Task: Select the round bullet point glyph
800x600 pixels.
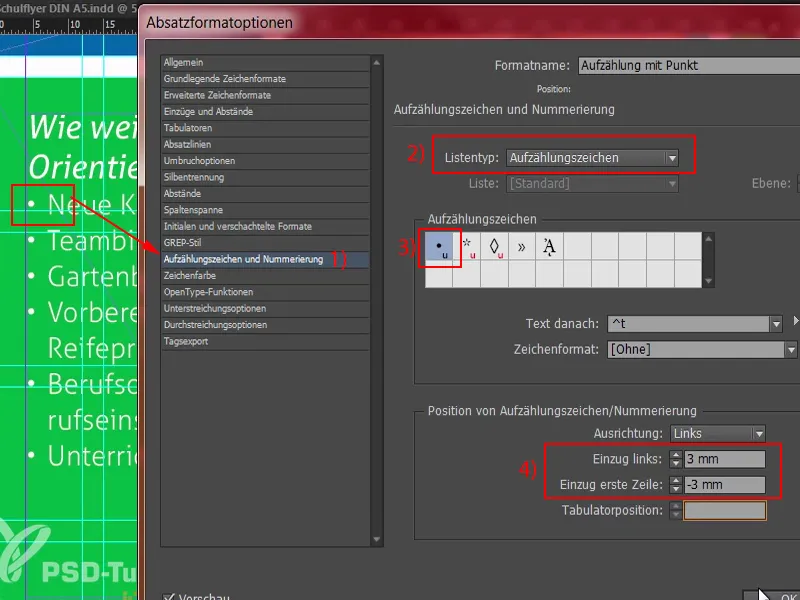Action: [x=439, y=247]
